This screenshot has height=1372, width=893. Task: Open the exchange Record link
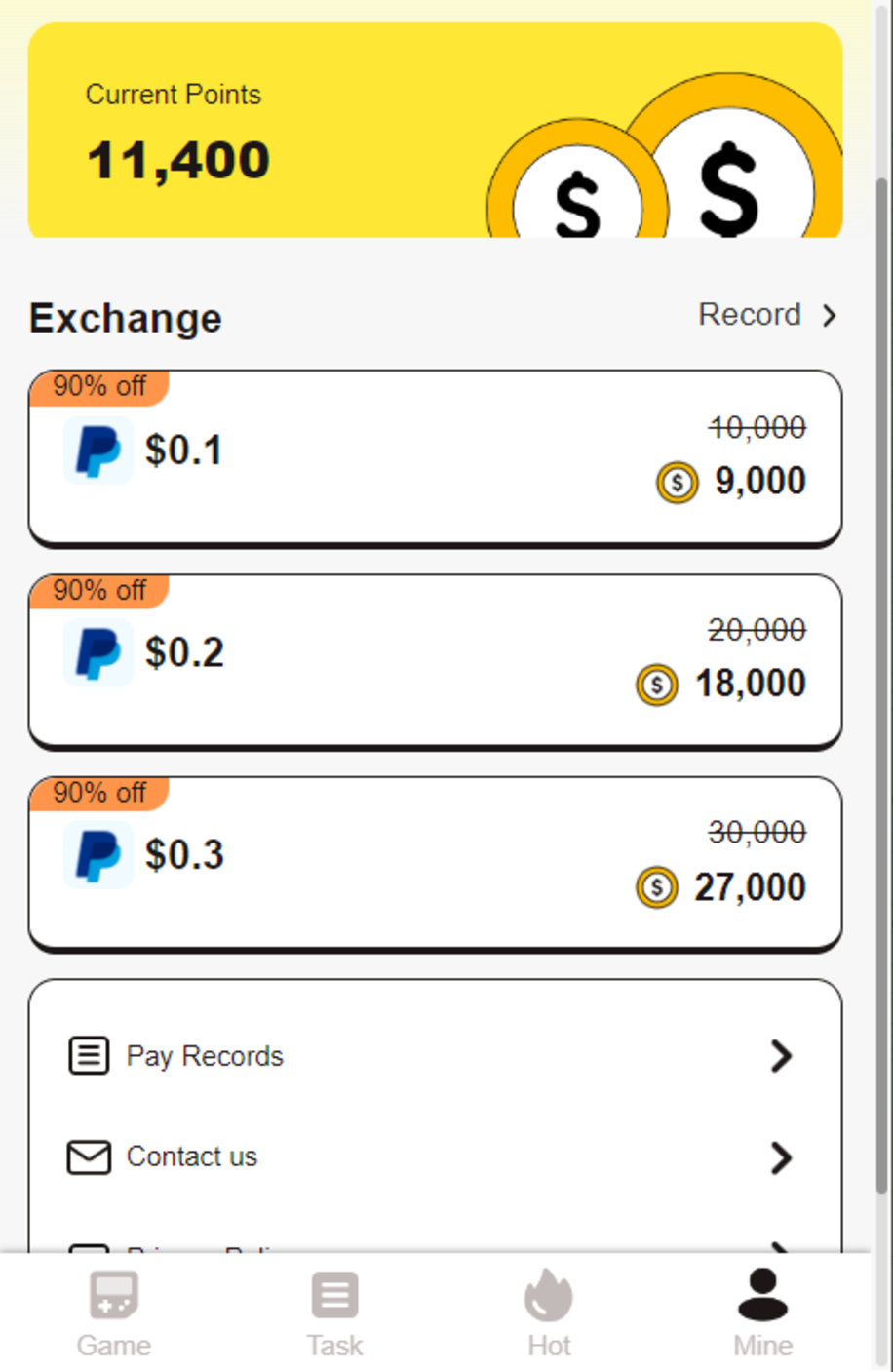pyautogui.click(x=750, y=315)
